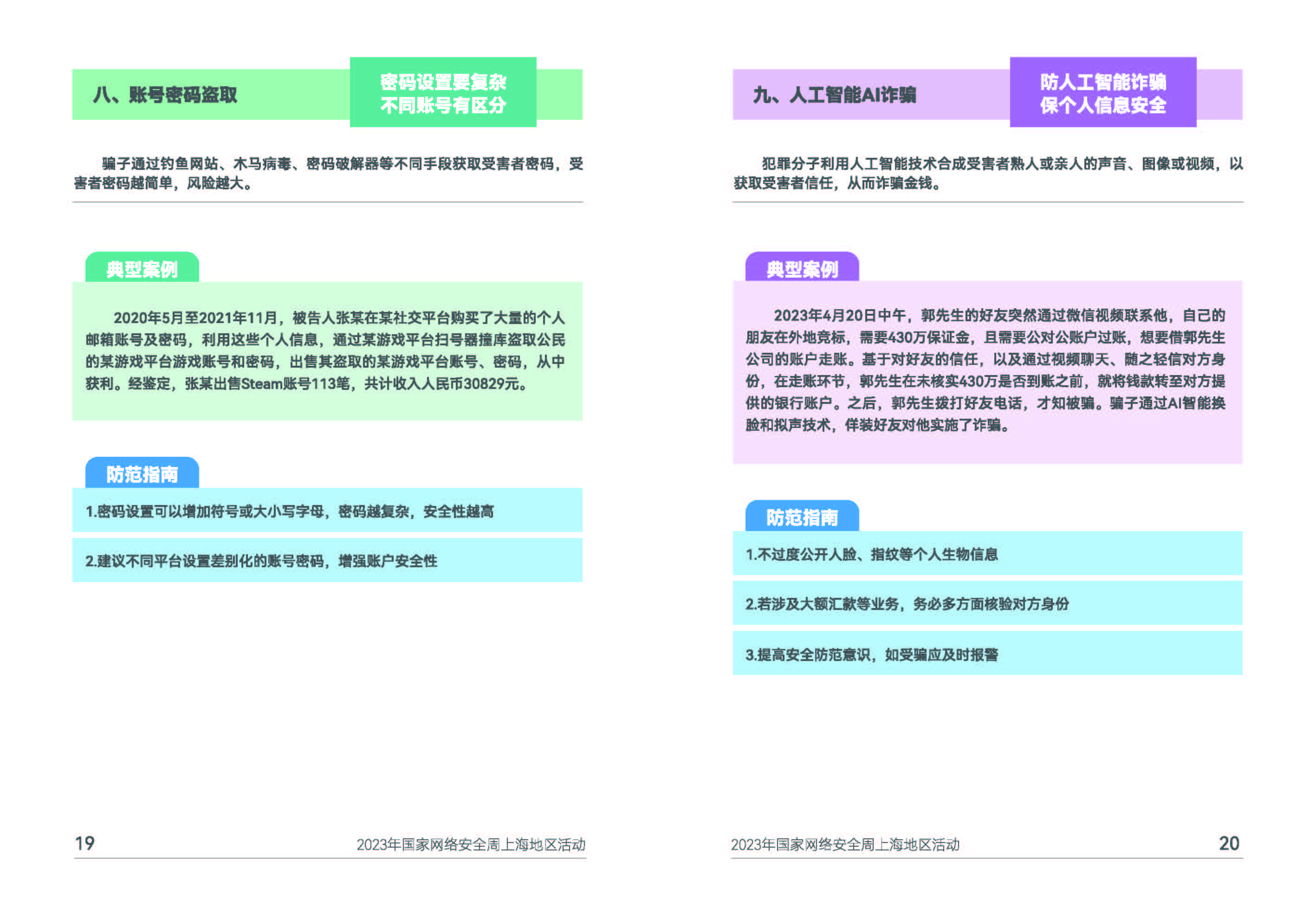Click the line mentioning 需要430万保证金
Screen dimensions: 1316x914
pos(985,337)
